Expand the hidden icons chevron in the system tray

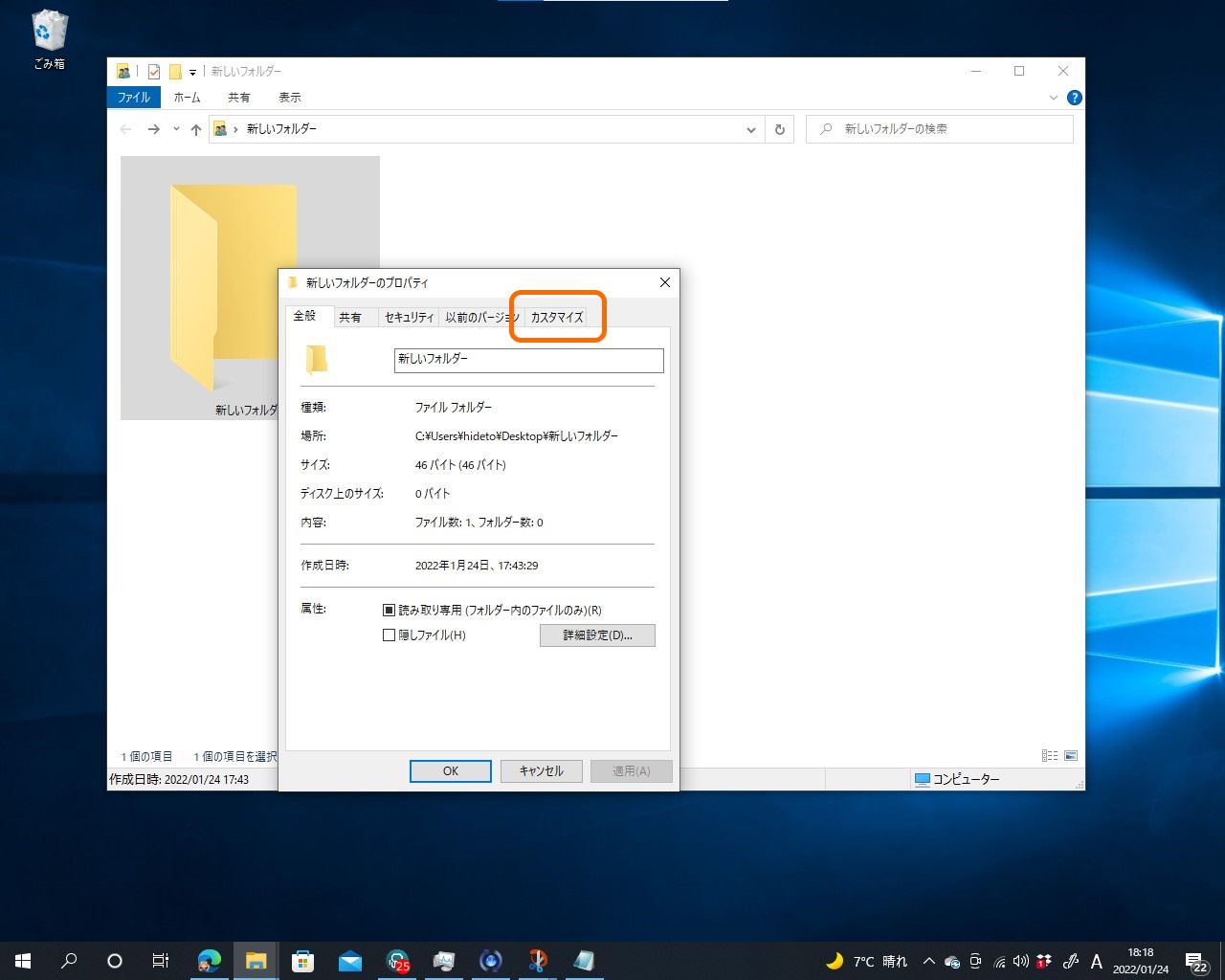[928, 962]
